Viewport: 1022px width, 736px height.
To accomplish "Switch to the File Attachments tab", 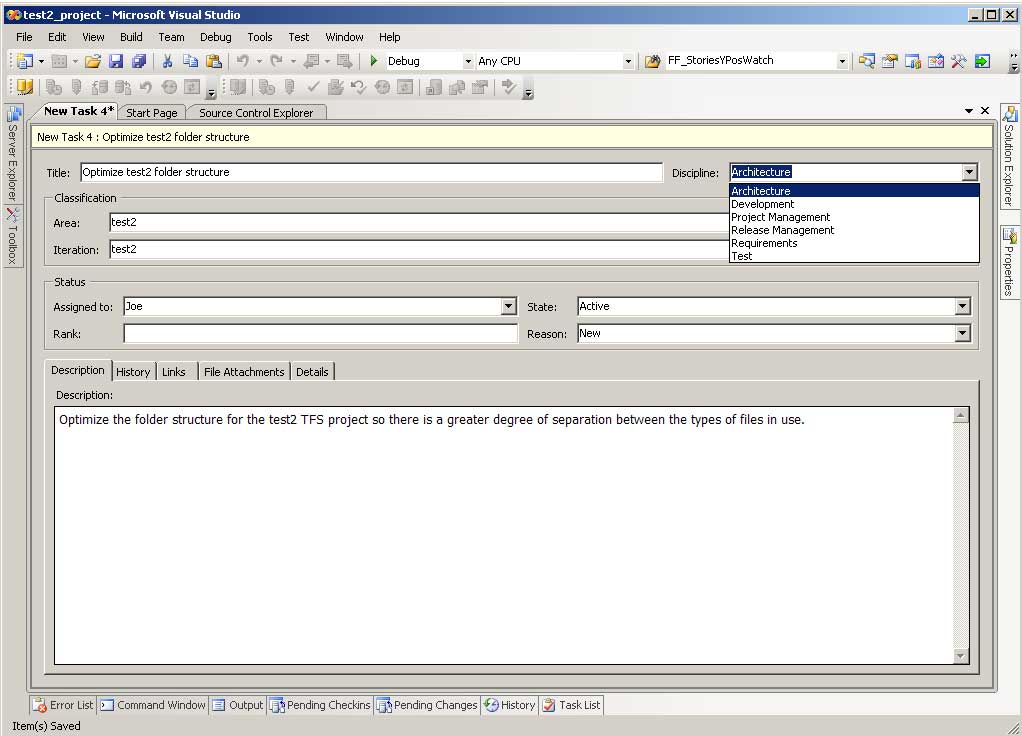I will [x=244, y=372].
